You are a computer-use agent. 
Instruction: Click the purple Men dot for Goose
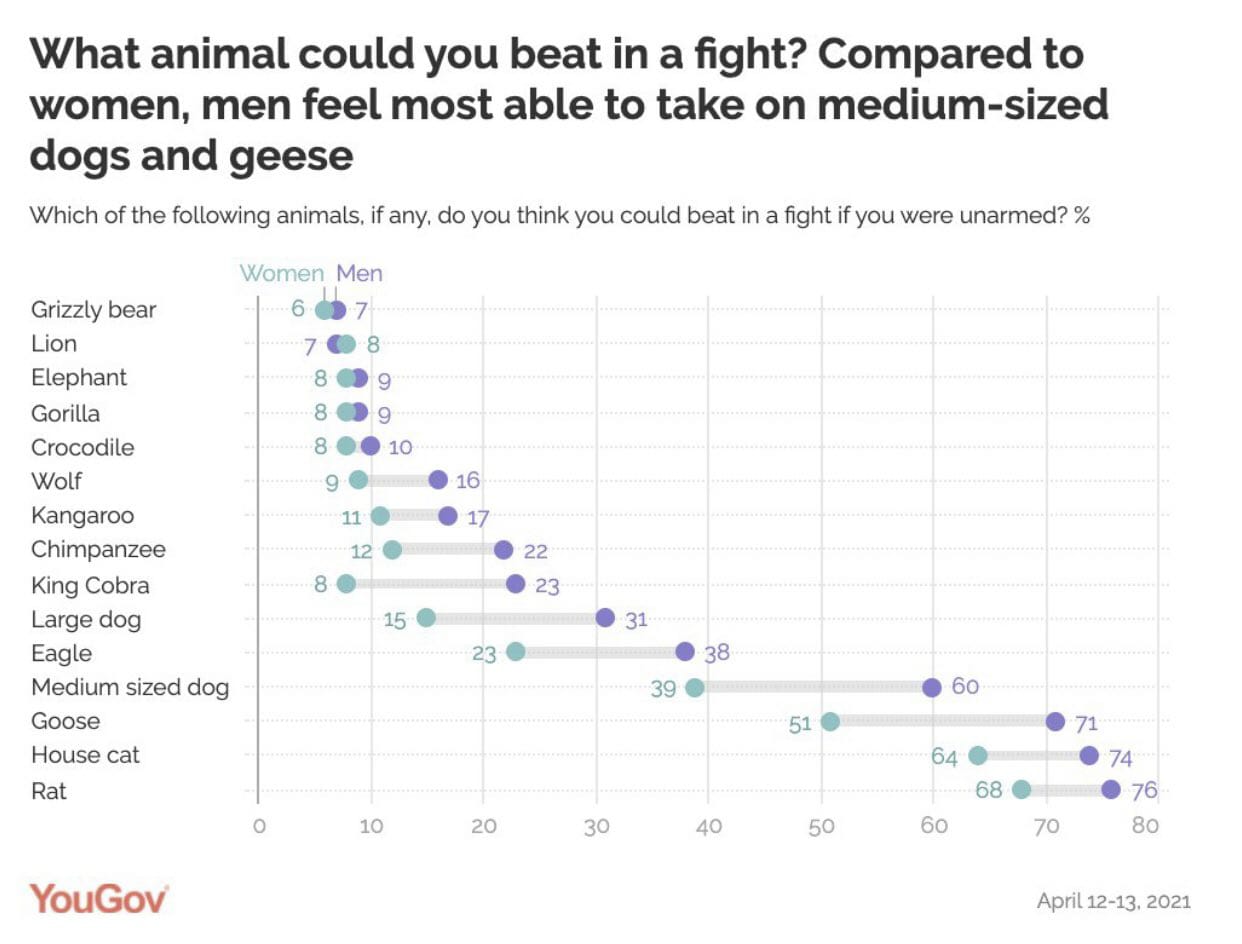(x=1055, y=722)
